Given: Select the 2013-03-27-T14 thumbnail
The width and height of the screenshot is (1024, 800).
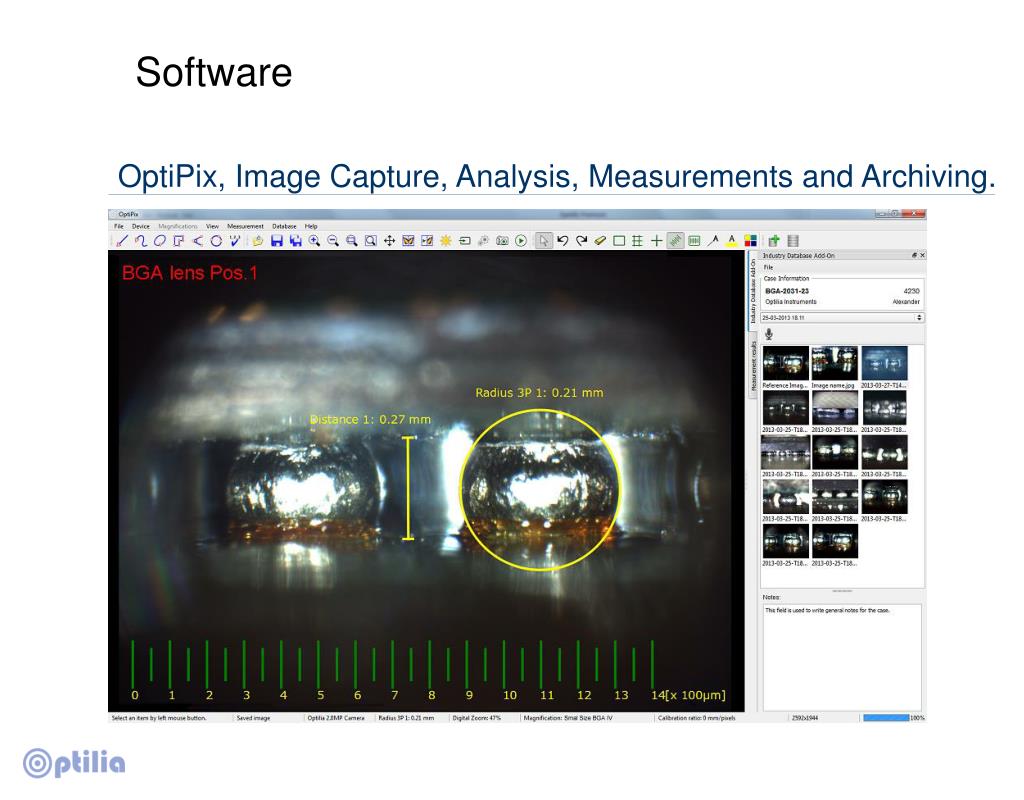Looking at the screenshot, I should click(884, 364).
